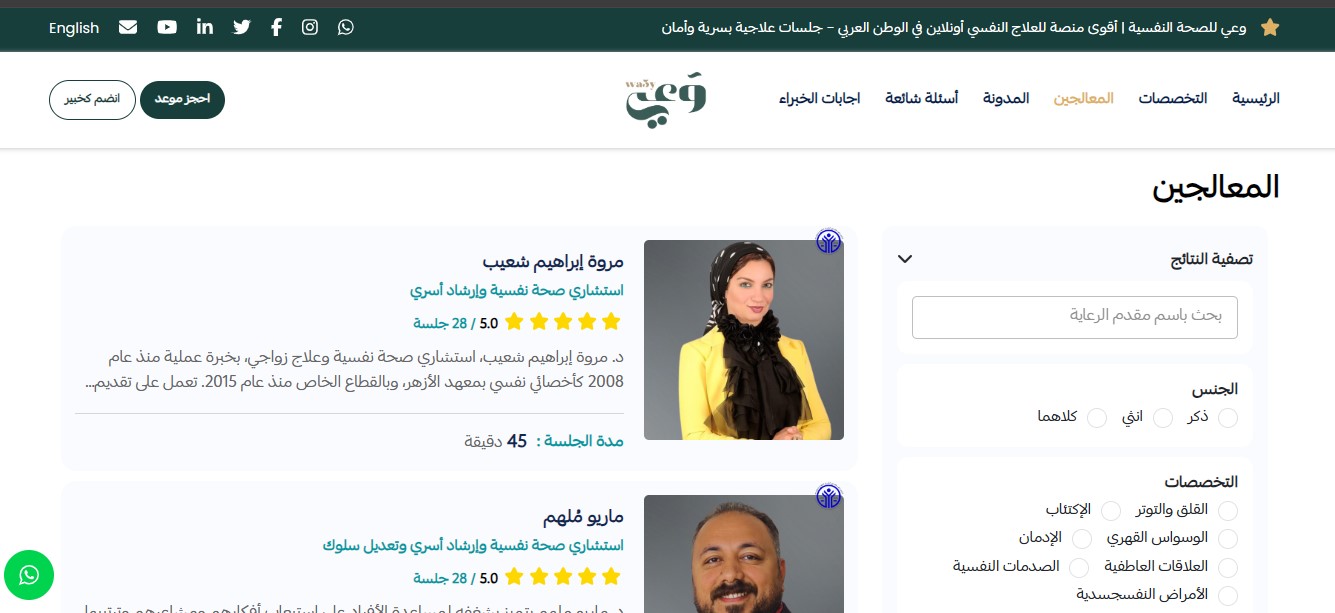The height and width of the screenshot is (613, 1335).
Task: Click the احجز موعد button
Action: [x=182, y=100]
